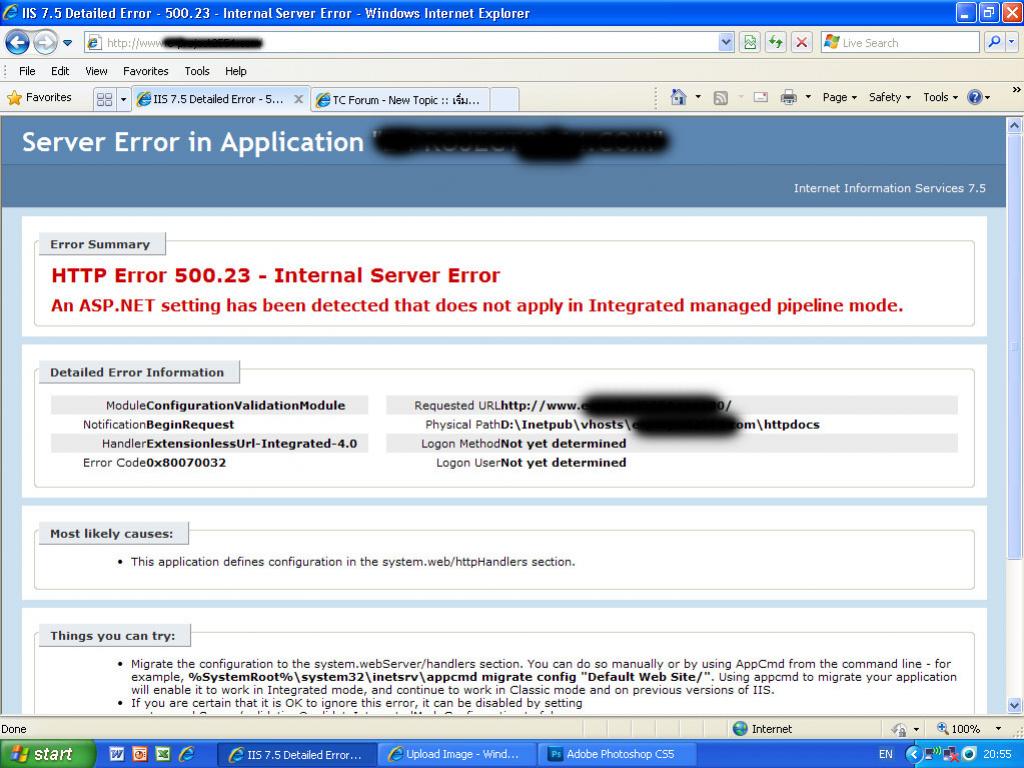1024x768 pixels.
Task: Expand the tab list dropdown arrow
Action: click(x=123, y=99)
